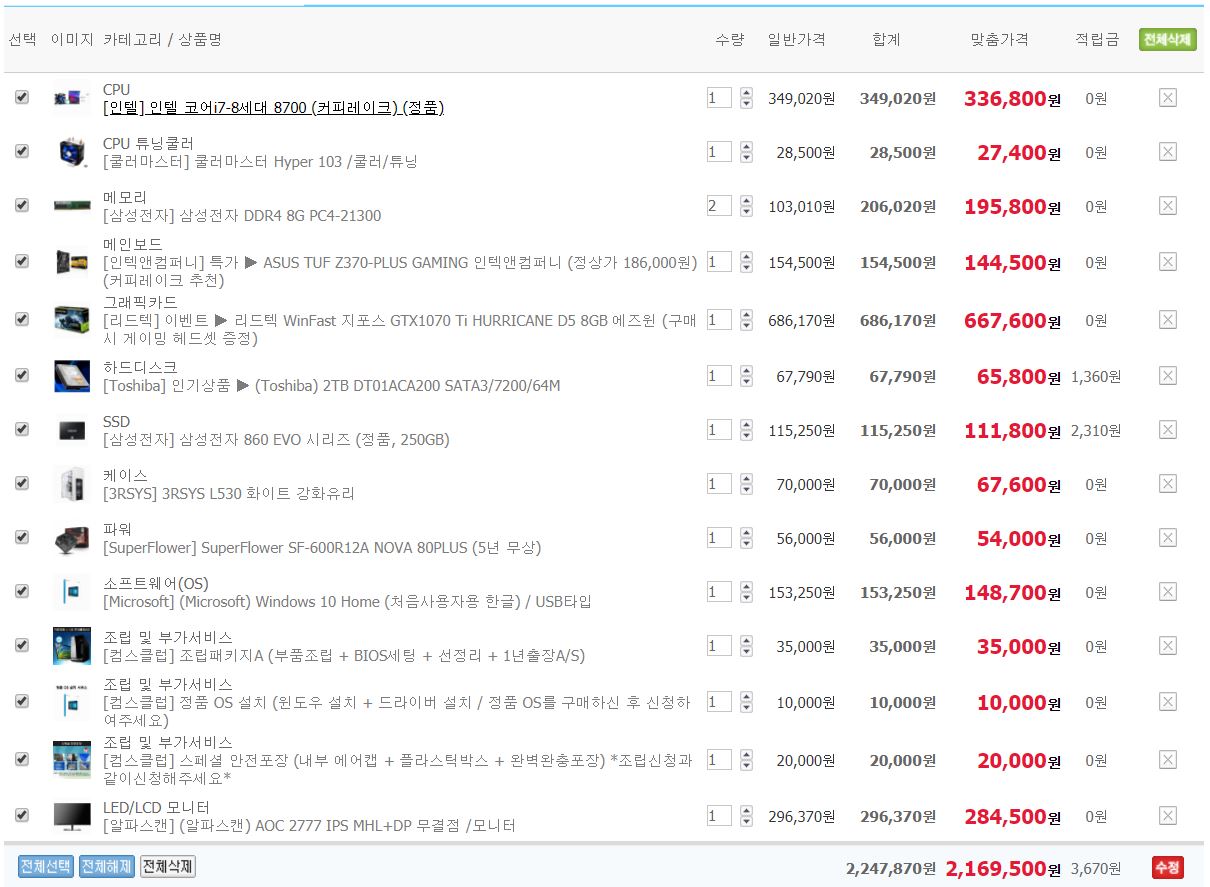
Task: Open the Samsung SSD thumbnail image
Action: (x=72, y=430)
